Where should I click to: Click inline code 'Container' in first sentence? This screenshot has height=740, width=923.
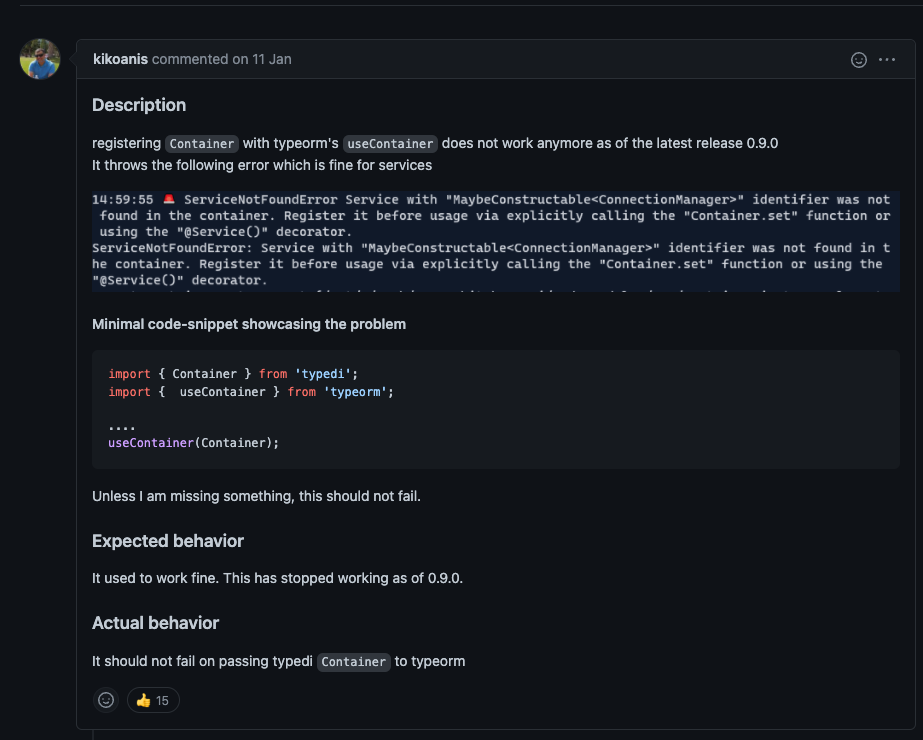point(202,144)
